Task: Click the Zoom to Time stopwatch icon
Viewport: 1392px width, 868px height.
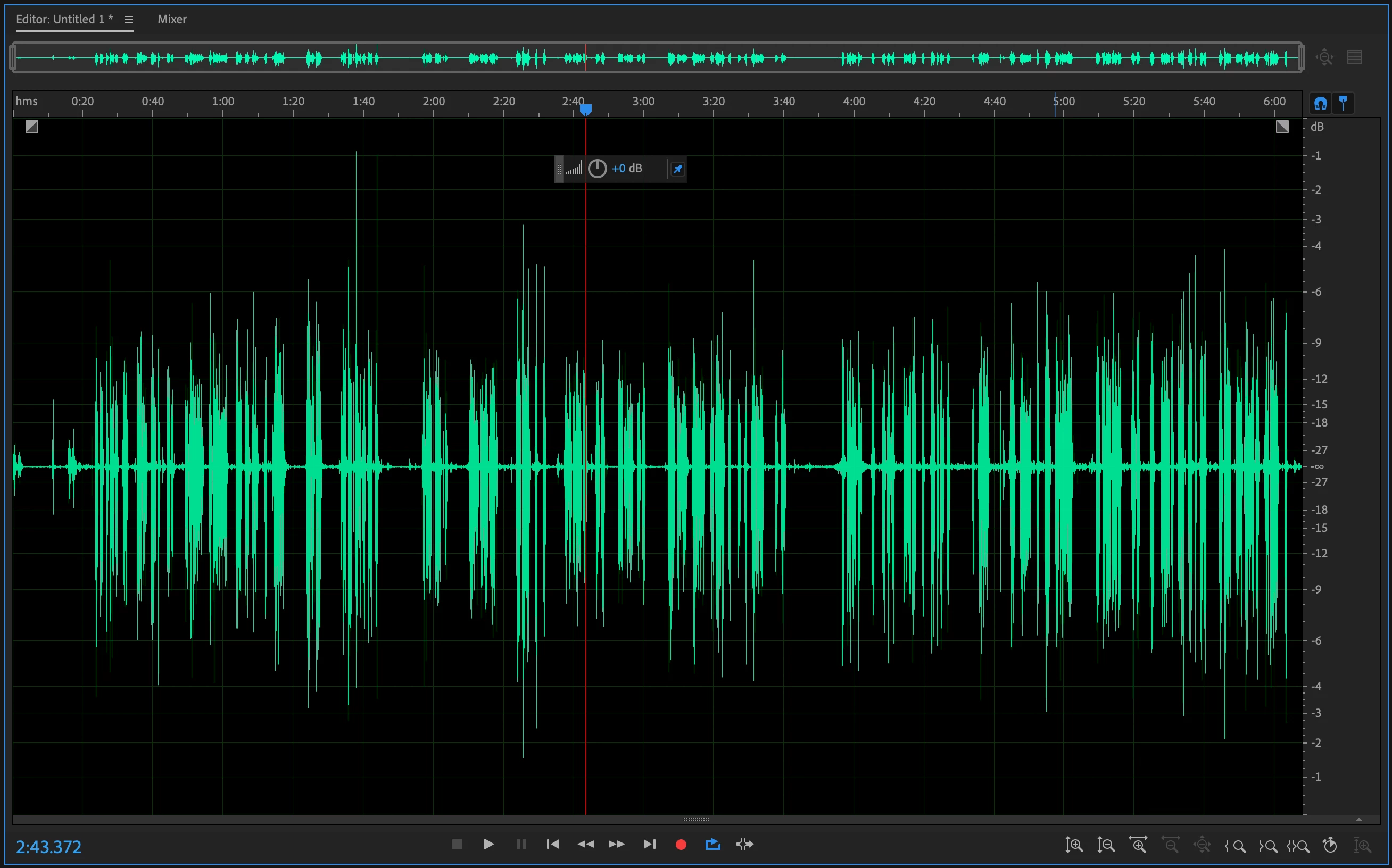Action: (x=1330, y=845)
